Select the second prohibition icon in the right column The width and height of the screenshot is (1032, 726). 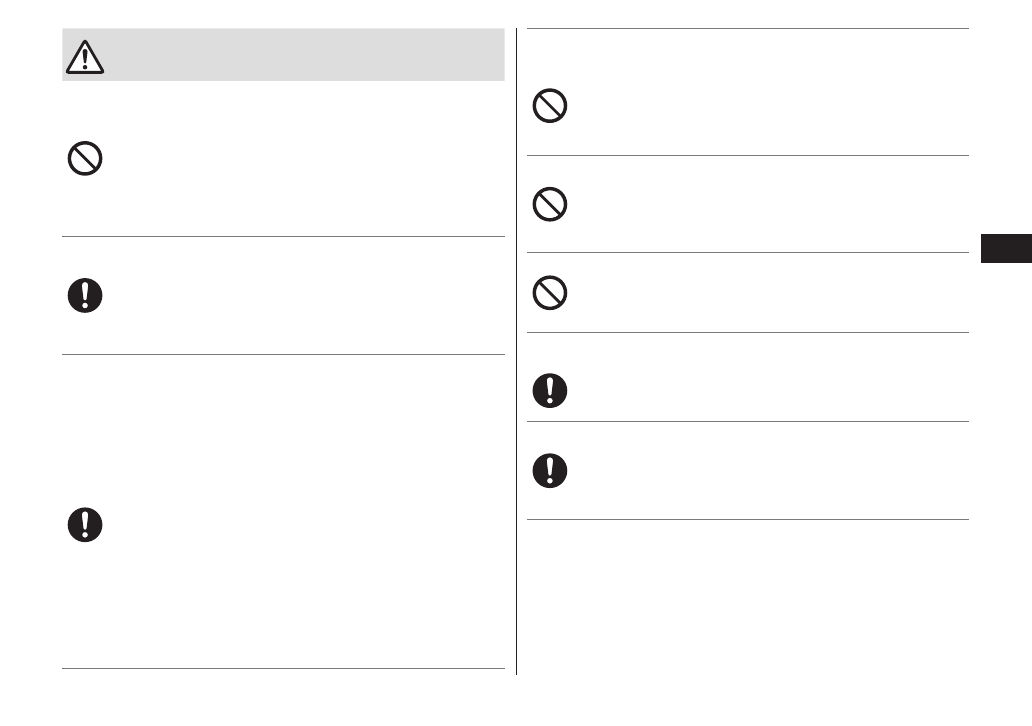tap(550, 205)
